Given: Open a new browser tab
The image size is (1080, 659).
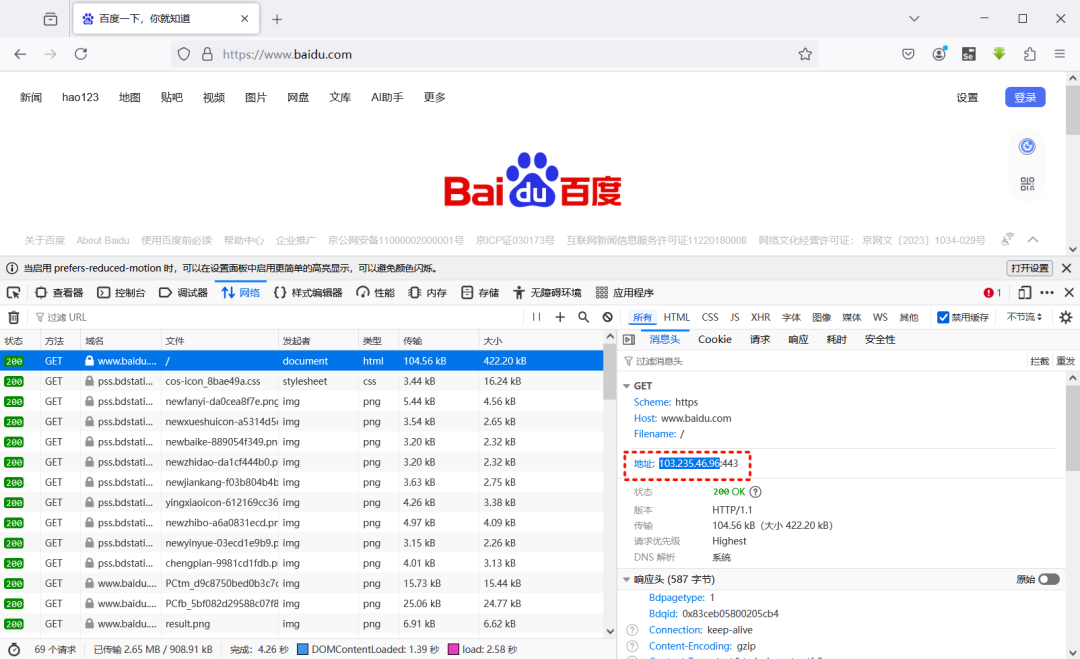Looking at the screenshot, I should [x=277, y=19].
